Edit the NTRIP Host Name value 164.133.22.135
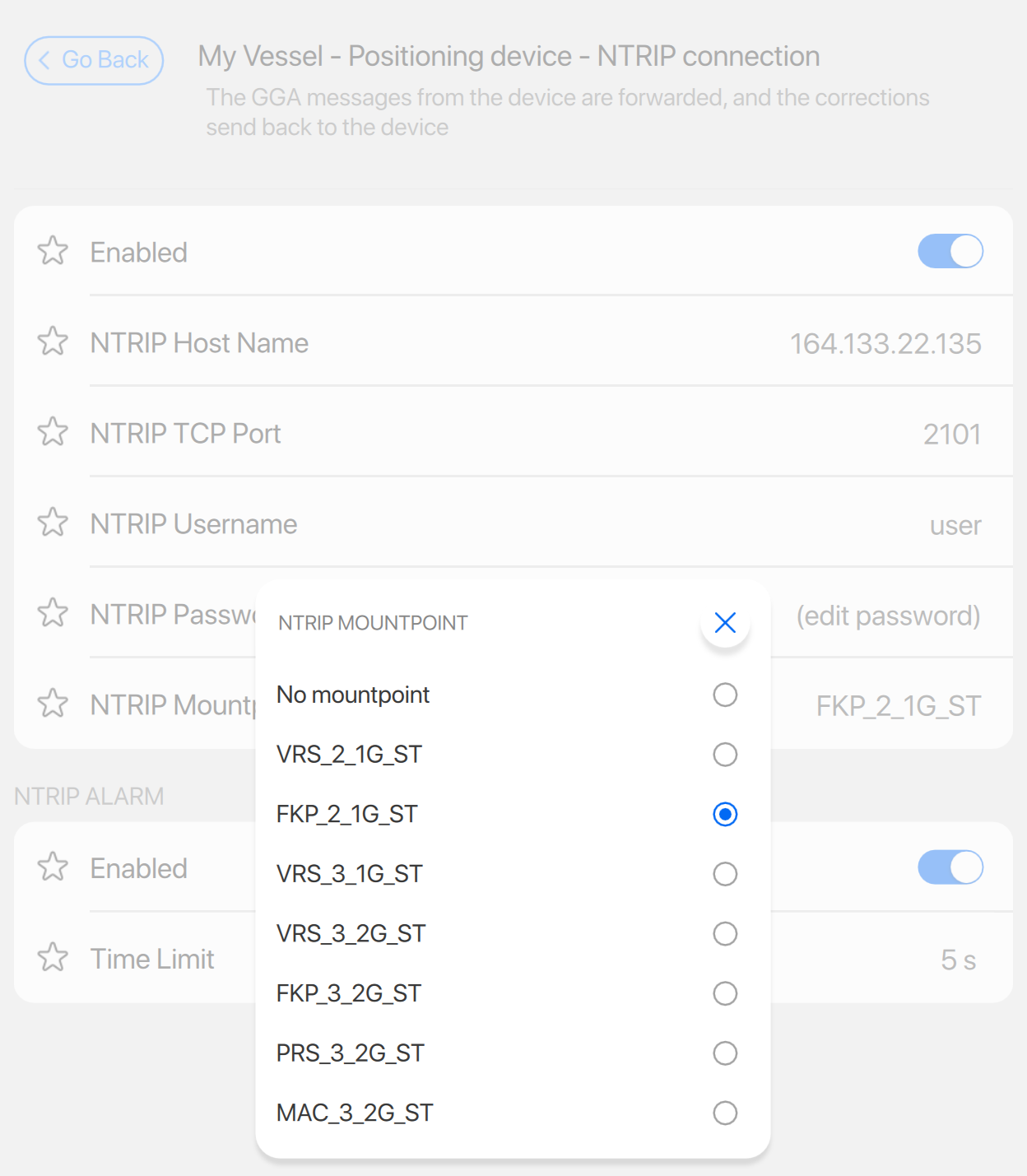Screen dimensions: 1027x1176 tap(885, 344)
